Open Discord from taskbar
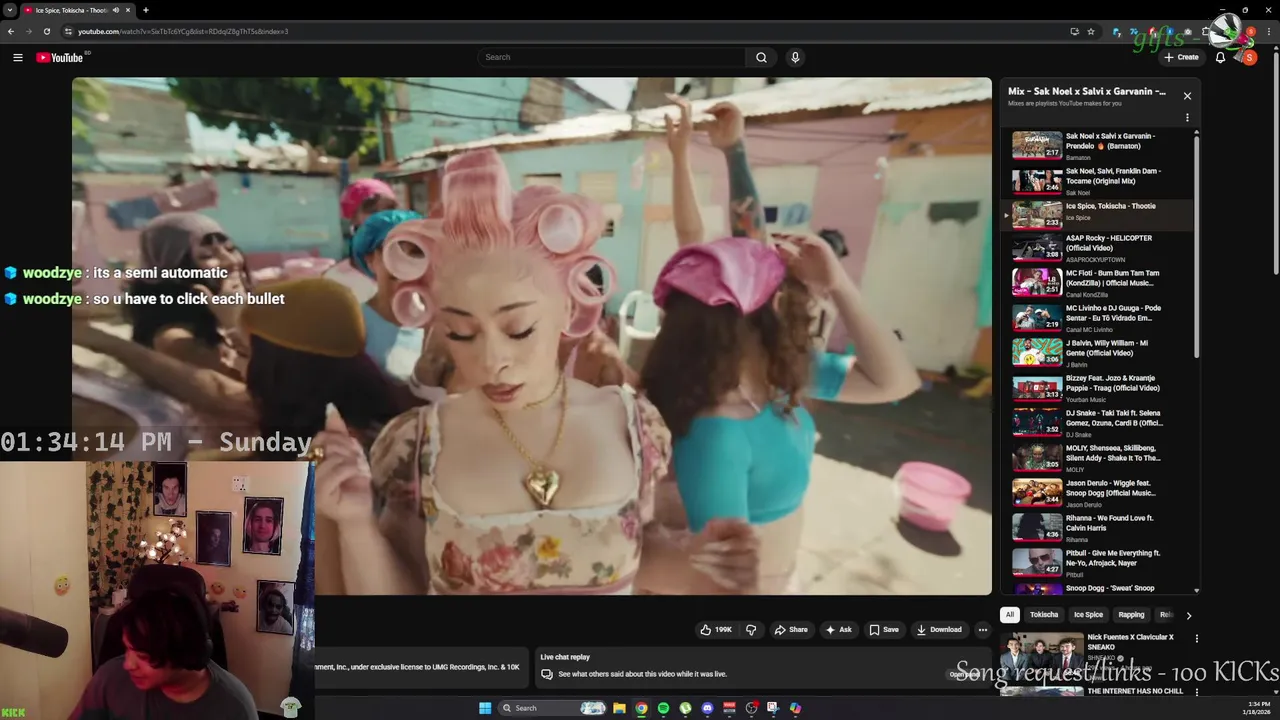Image resolution: width=1280 pixels, height=720 pixels. point(707,708)
